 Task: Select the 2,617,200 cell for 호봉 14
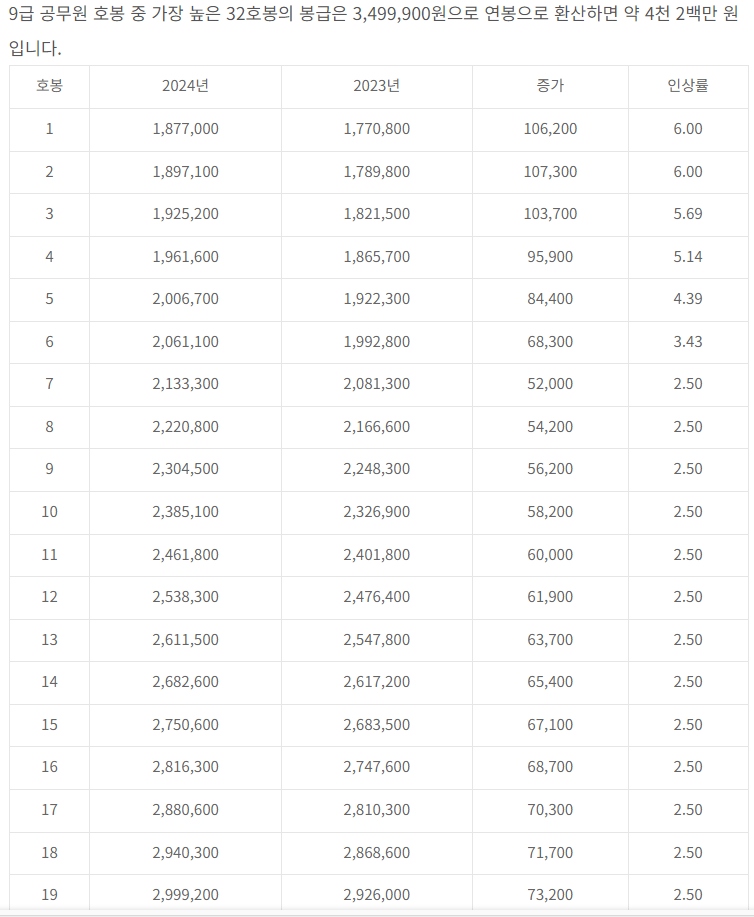pos(376,682)
